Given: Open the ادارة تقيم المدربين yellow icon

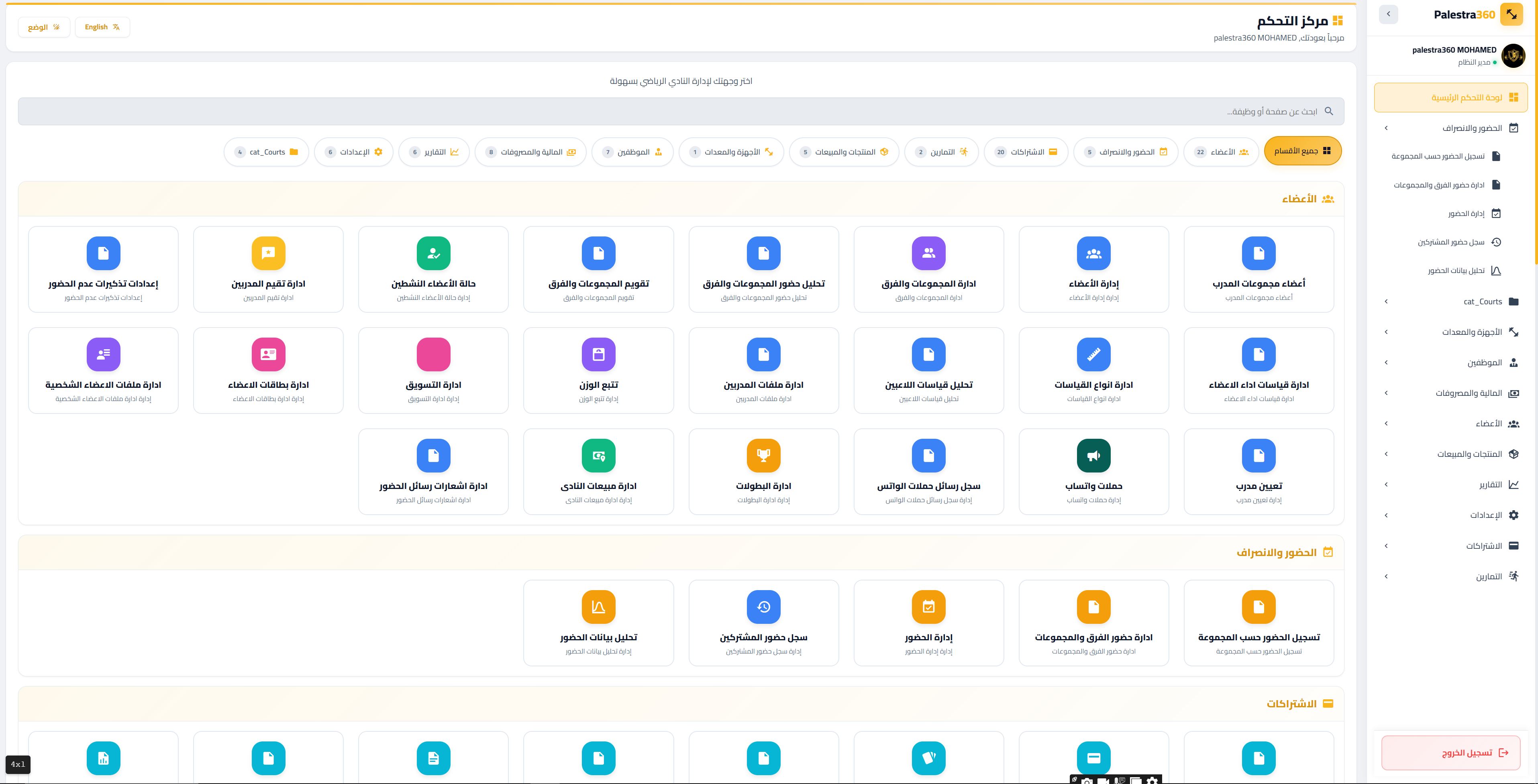Looking at the screenshot, I should pyautogui.click(x=268, y=253).
